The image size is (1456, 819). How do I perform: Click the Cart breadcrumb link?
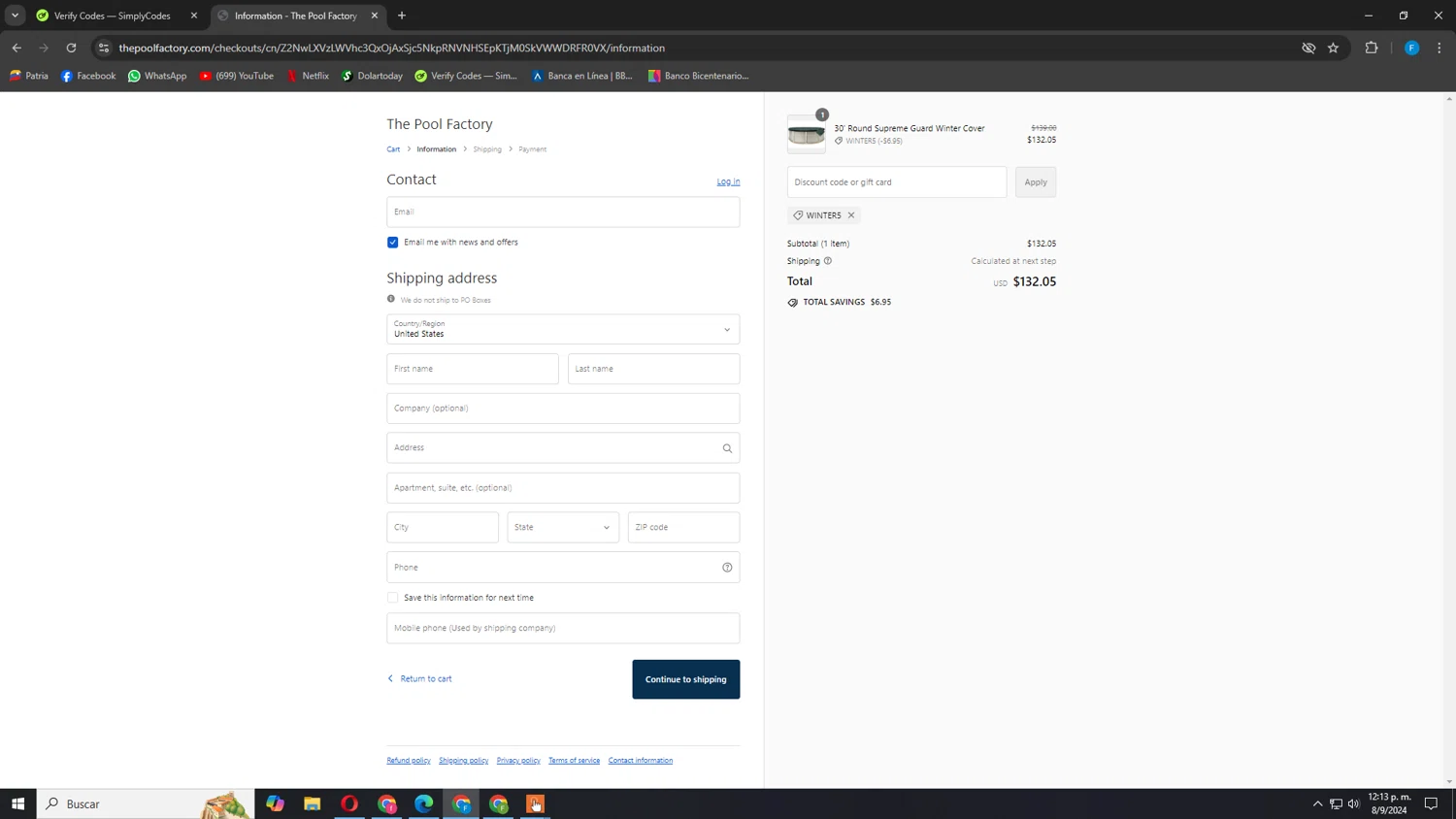[x=393, y=149]
